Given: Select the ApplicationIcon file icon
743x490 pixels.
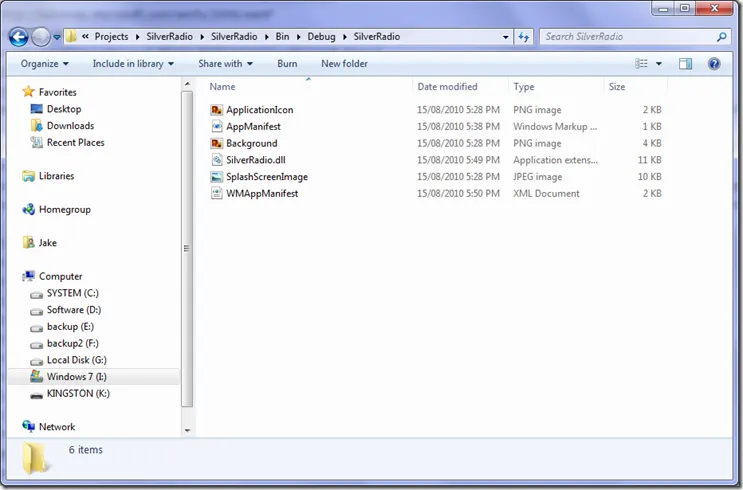Looking at the screenshot, I should pyautogui.click(x=217, y=110).
